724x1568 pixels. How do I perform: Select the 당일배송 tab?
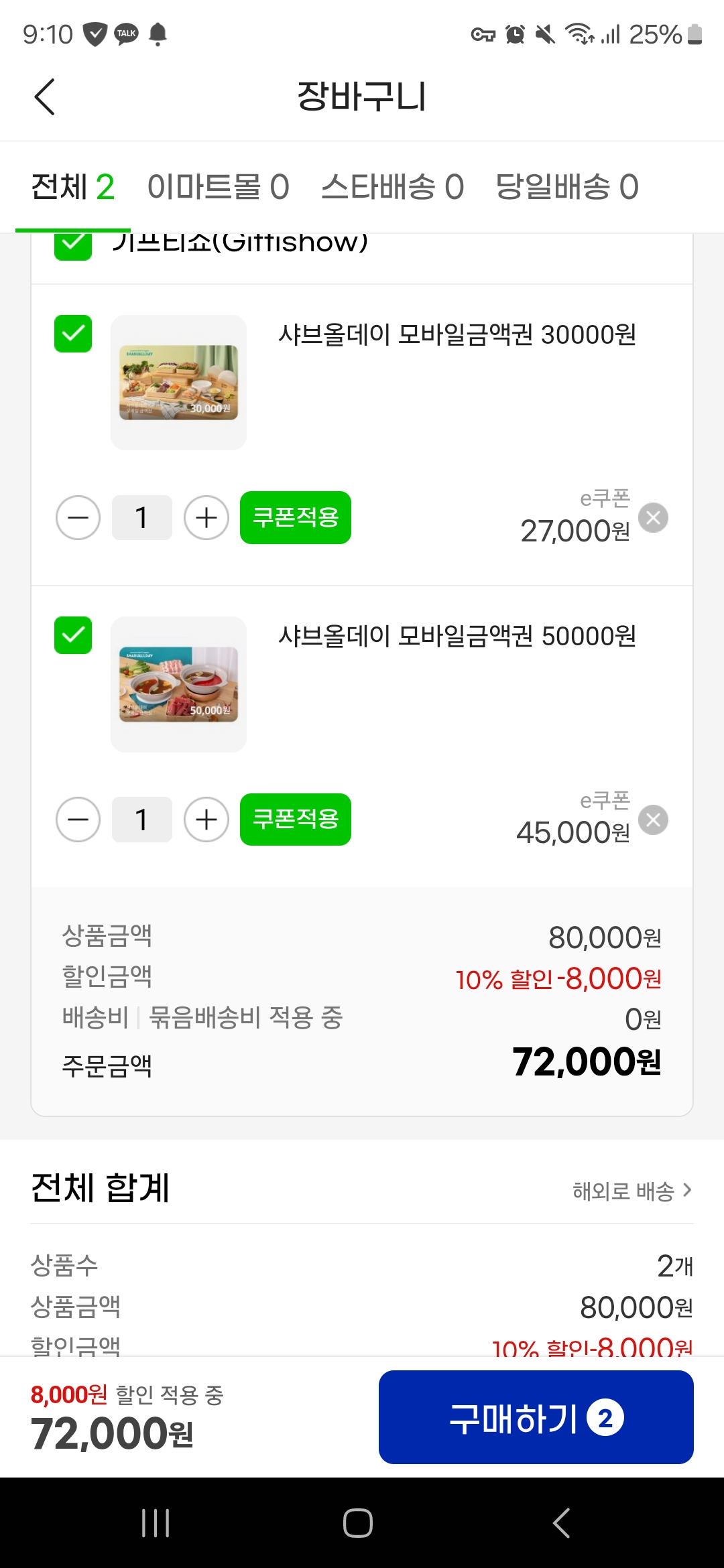click(566, 187)
